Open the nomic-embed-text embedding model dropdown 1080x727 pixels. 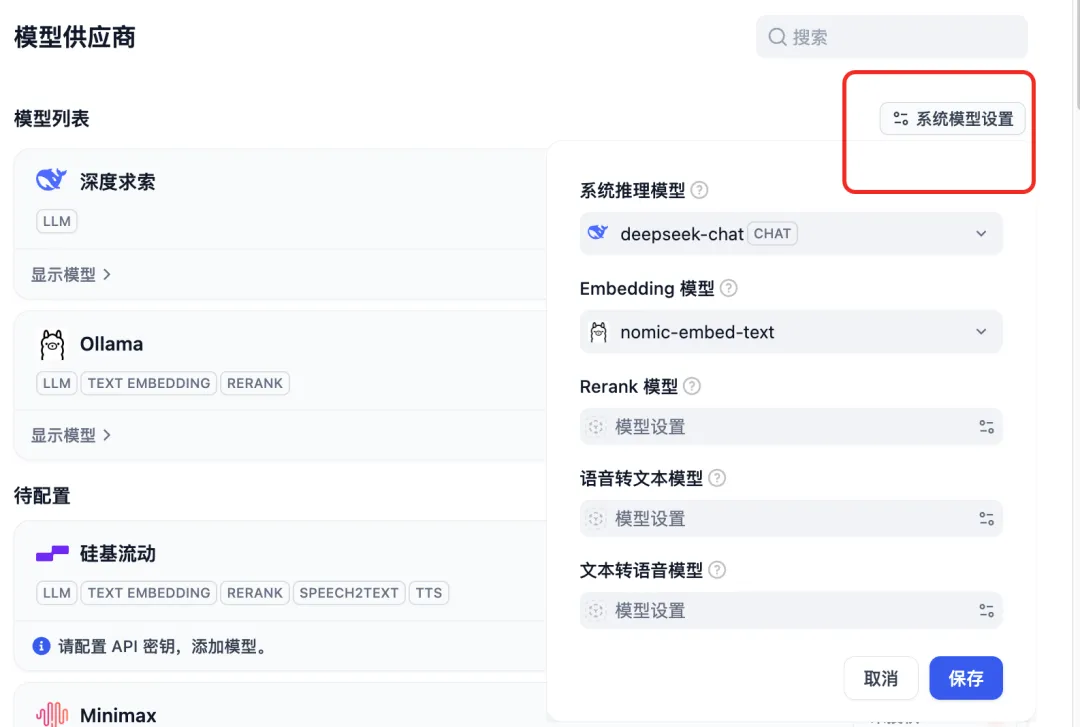(x=791, y=332)
